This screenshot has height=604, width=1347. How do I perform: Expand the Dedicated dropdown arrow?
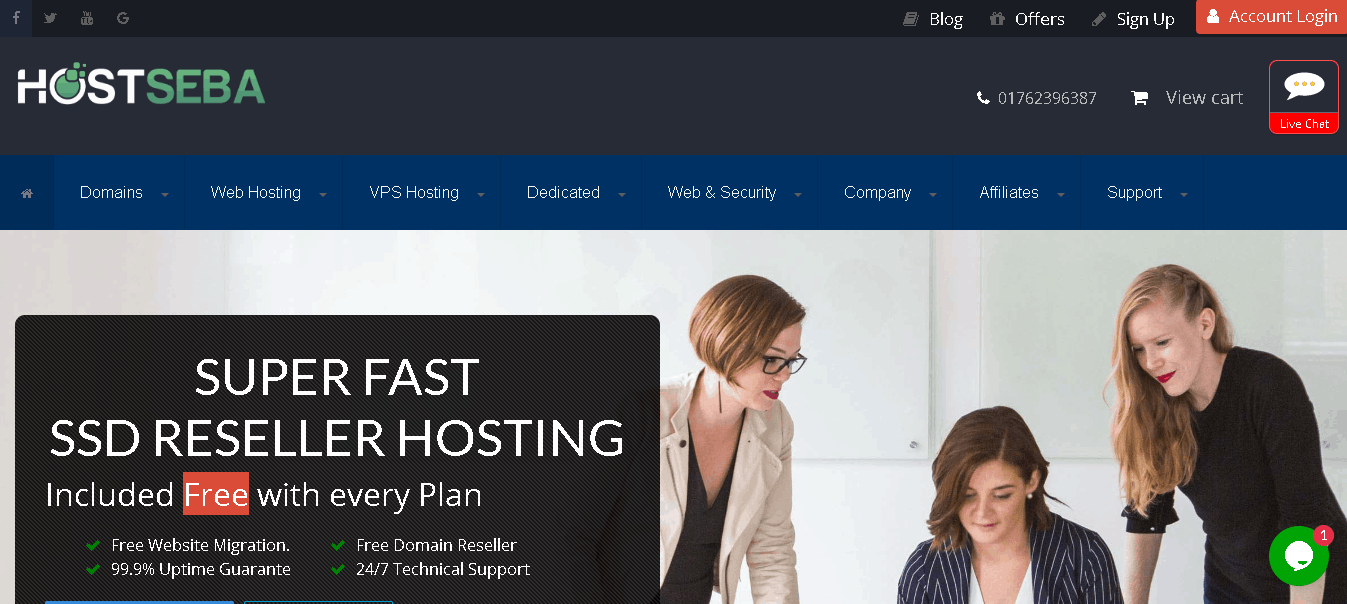622,195
